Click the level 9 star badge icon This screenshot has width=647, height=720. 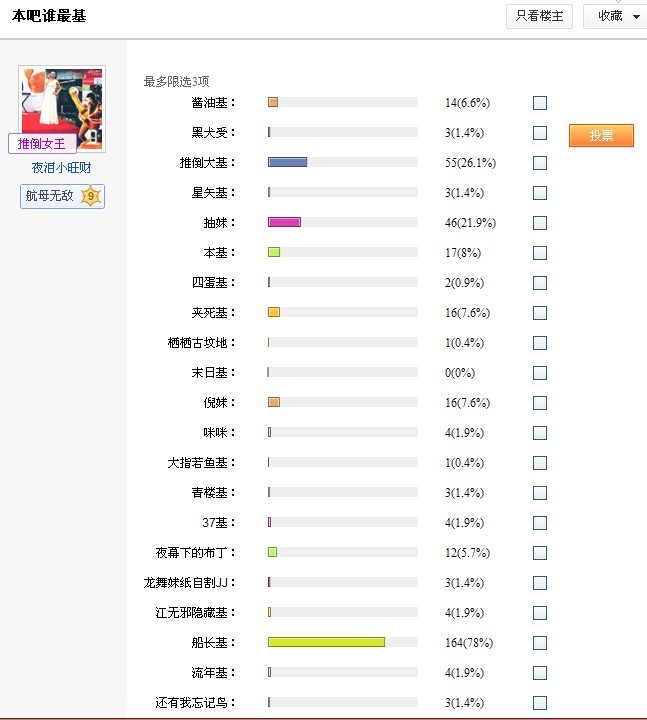pyautogui.click(x=91, y=196)
